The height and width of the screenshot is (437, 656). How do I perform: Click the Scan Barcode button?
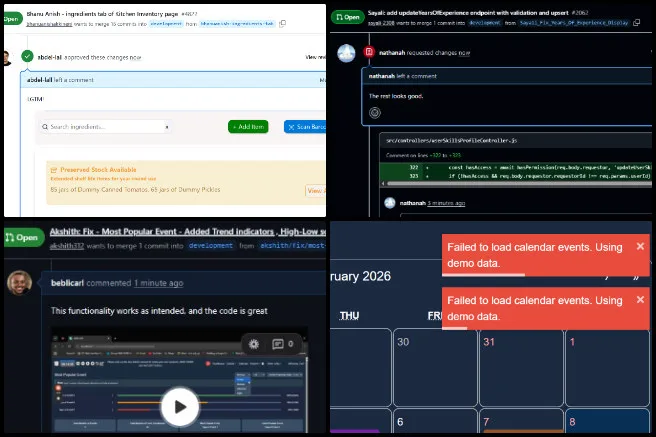point(305,127)
